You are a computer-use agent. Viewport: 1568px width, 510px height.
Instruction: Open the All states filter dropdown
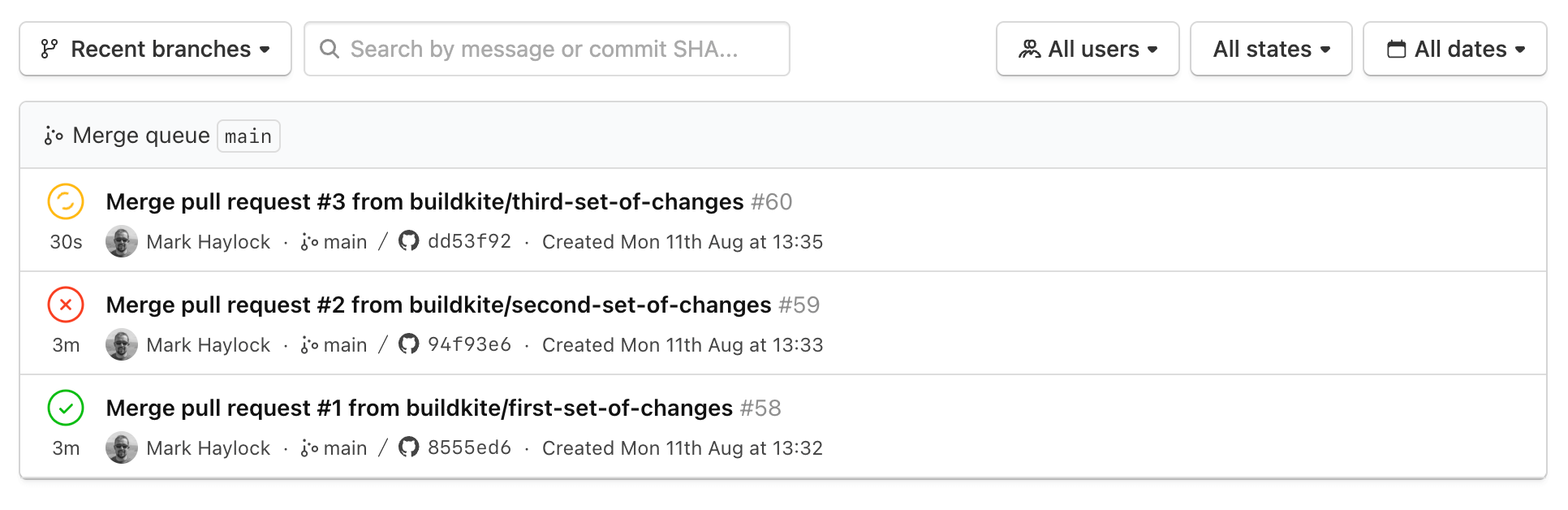[1270, 49]
